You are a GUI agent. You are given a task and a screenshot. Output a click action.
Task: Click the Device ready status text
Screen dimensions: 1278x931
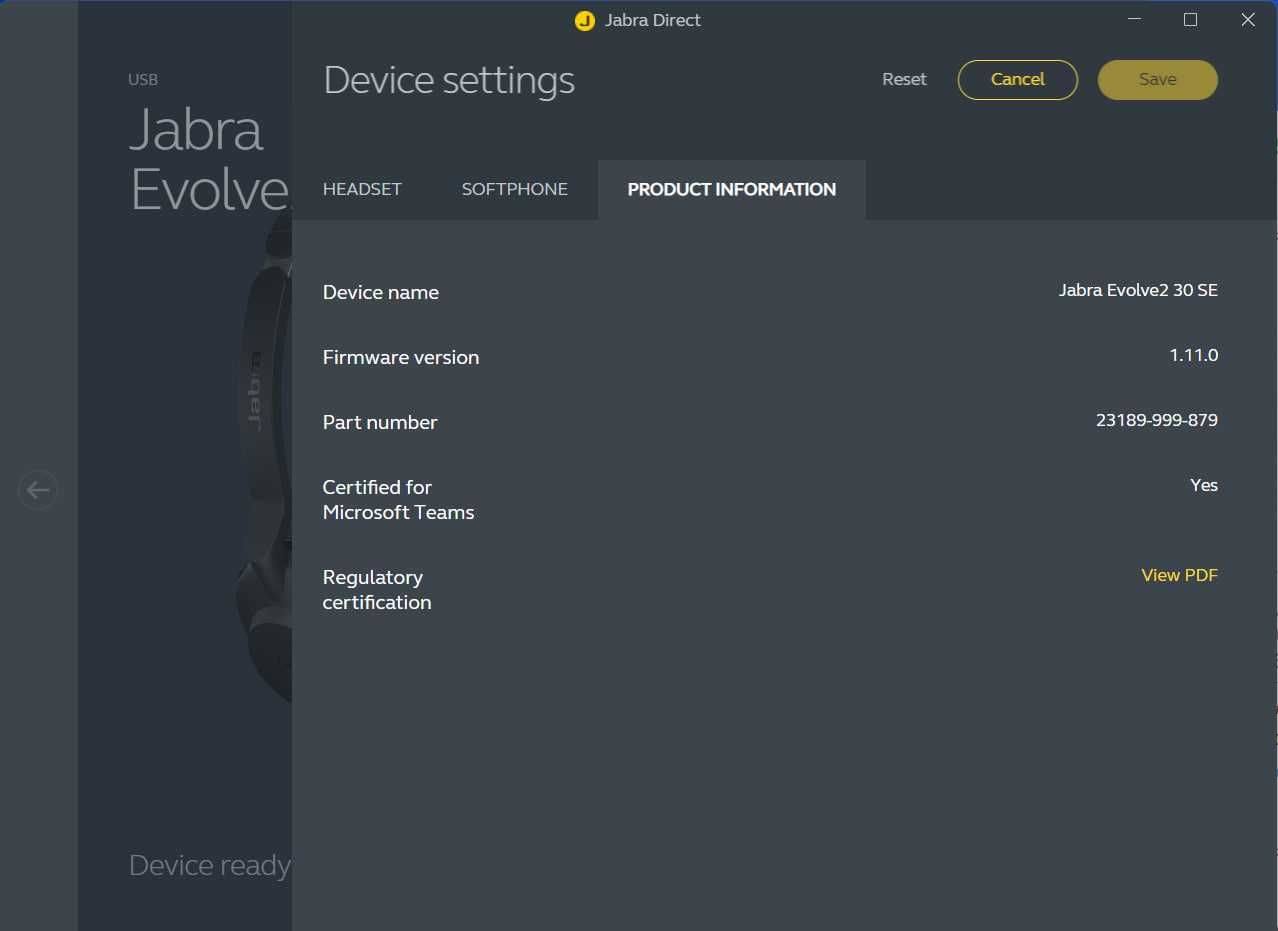pos(209,865)
